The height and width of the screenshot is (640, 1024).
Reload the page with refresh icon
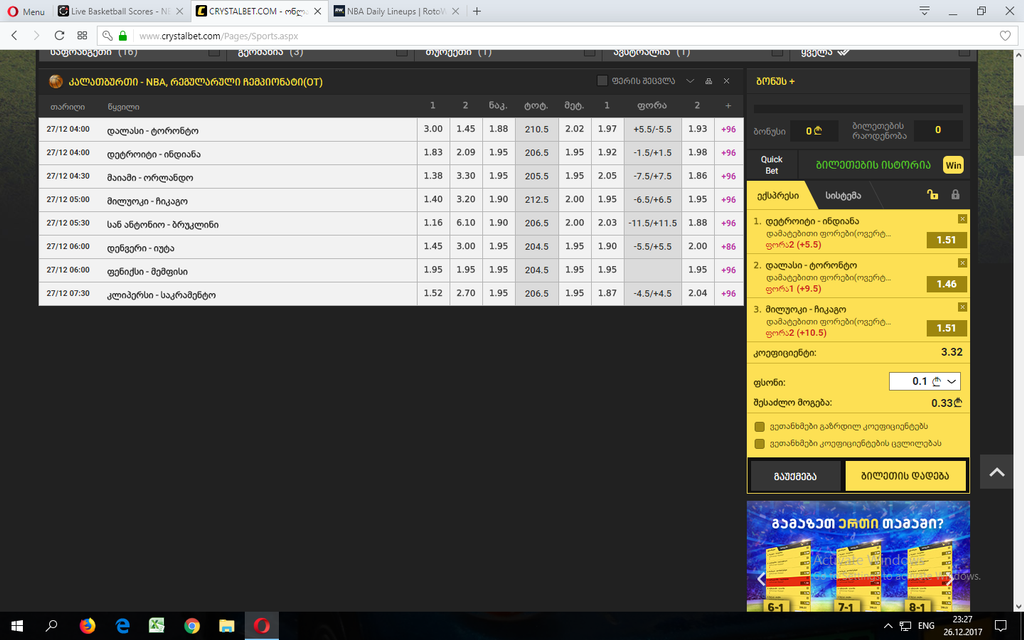pyautogui.click(x=59, y=36)
